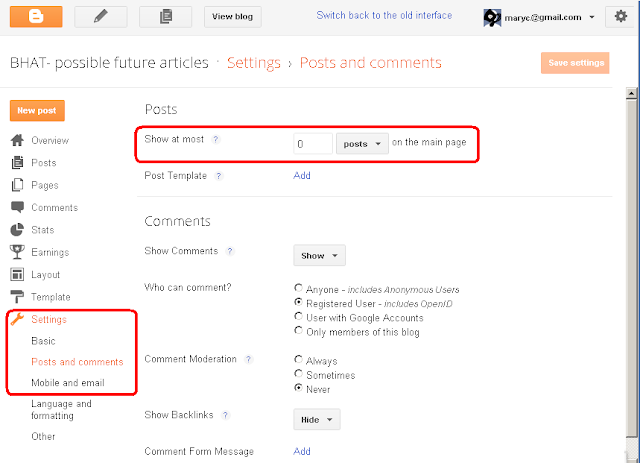Click the Save settings button
This screenshot has height=463, width=640.
[x=575, y=63]
